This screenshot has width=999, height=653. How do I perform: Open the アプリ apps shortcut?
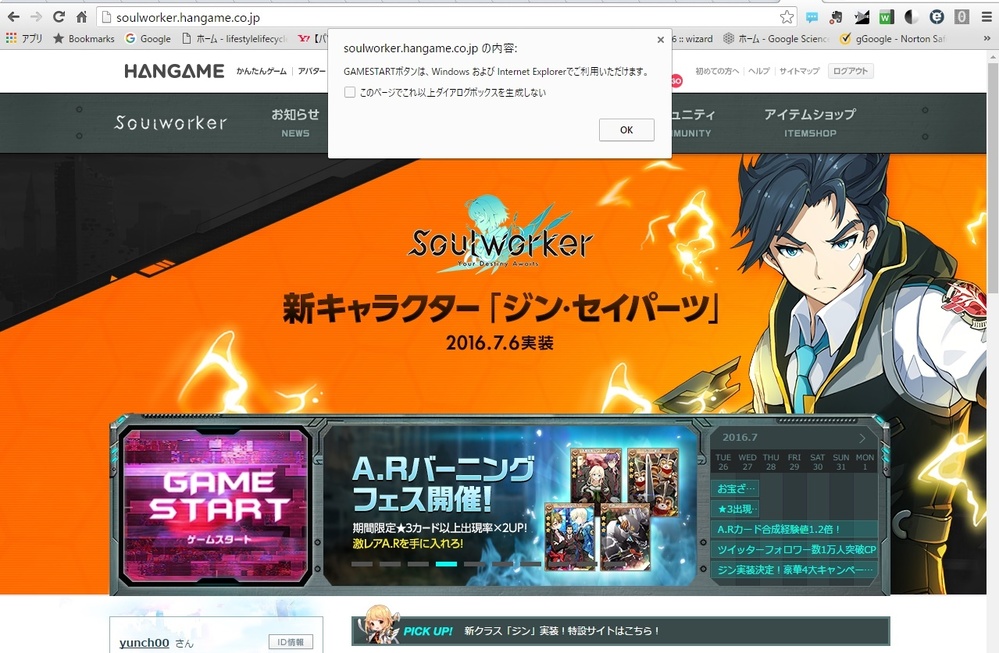[x=22, y=38]
